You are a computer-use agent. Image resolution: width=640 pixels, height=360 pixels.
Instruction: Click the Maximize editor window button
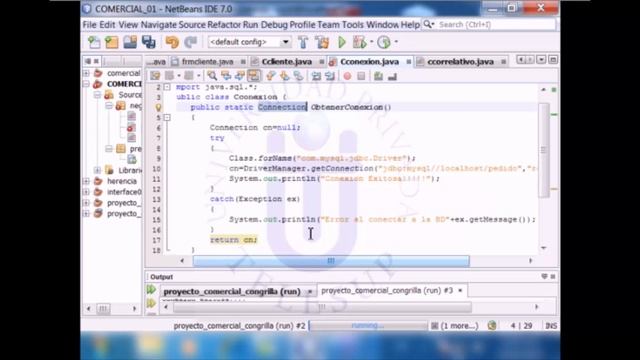point(553,60)
